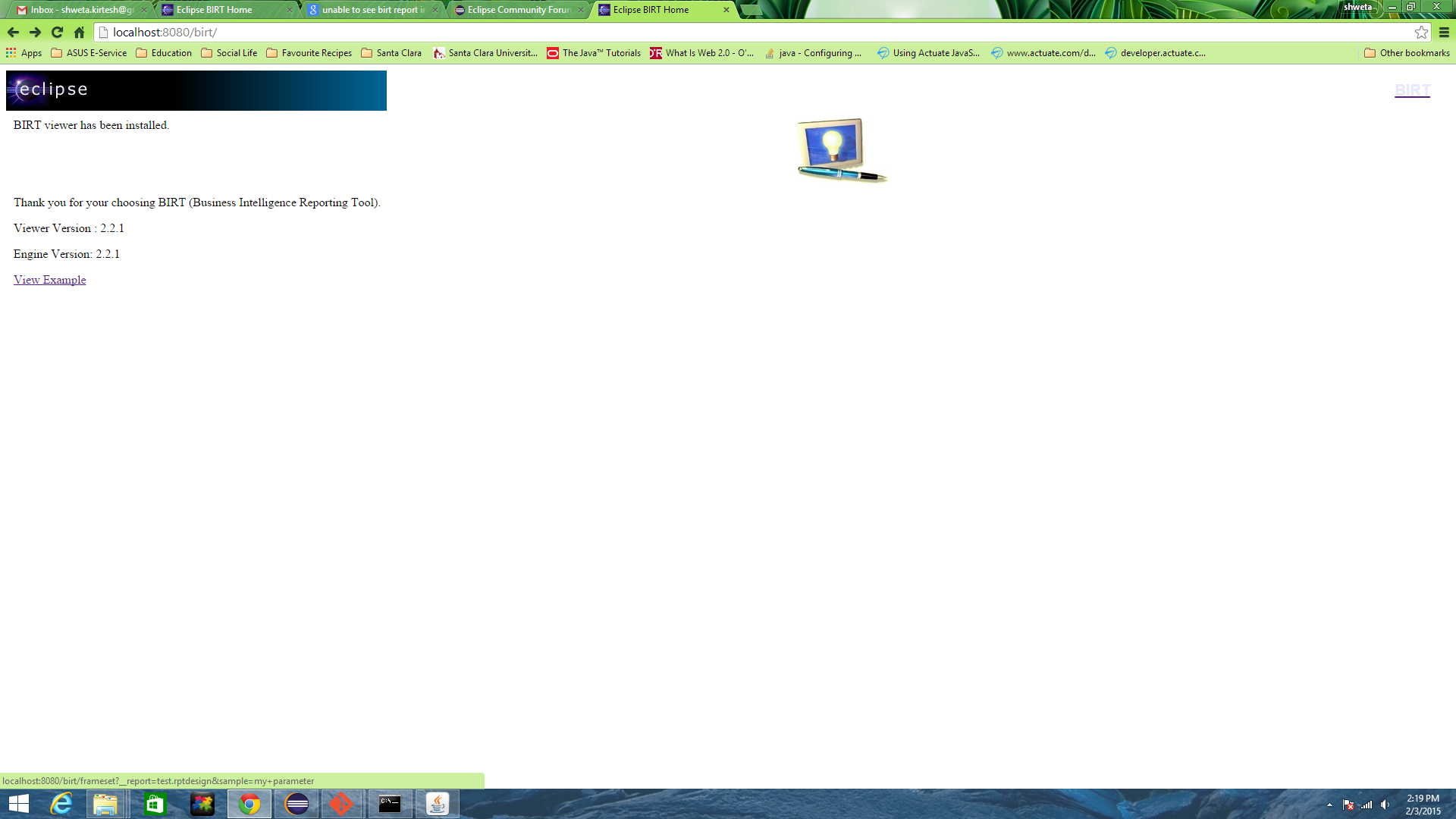Open the Git taskbar icon
1456x819 pixels.
(x=342, y=804)
